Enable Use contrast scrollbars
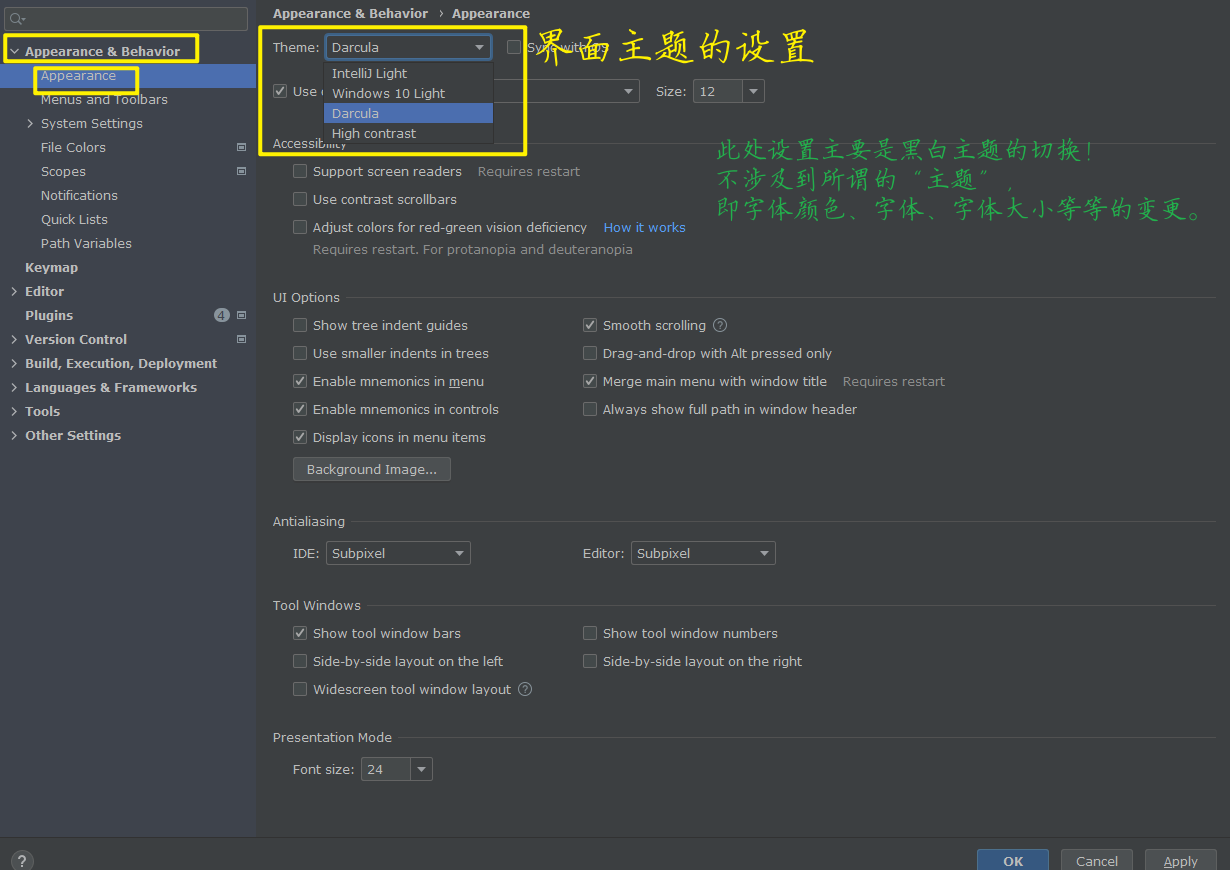 (300, 199)
